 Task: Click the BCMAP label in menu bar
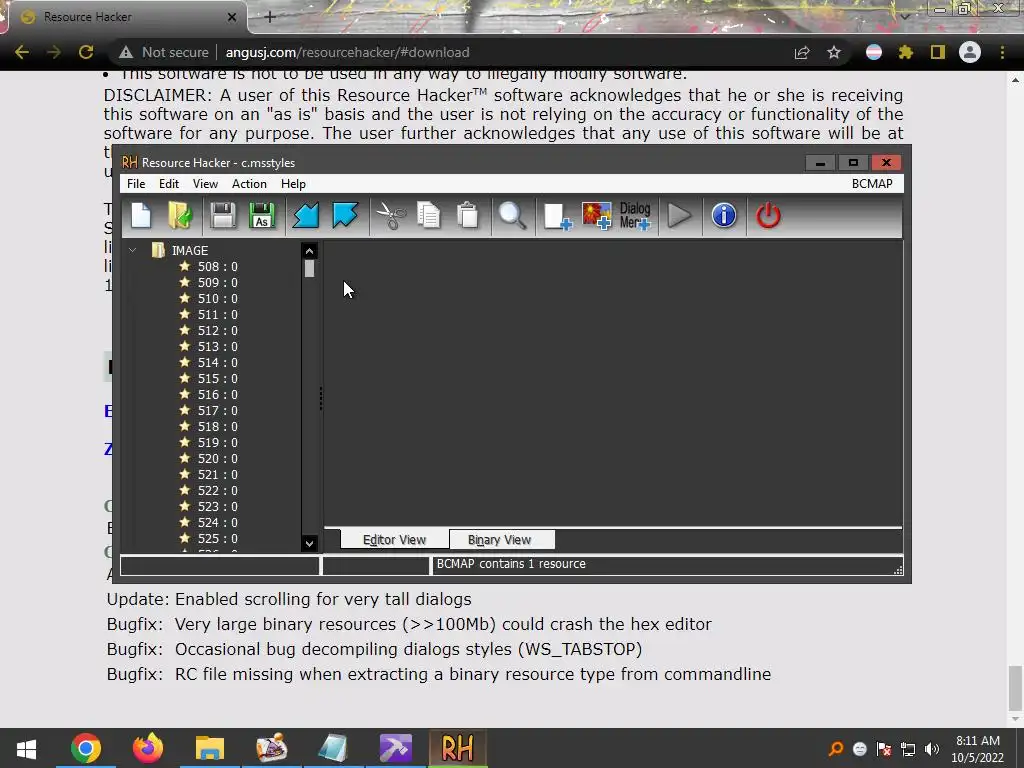click(x=872, y=184)
